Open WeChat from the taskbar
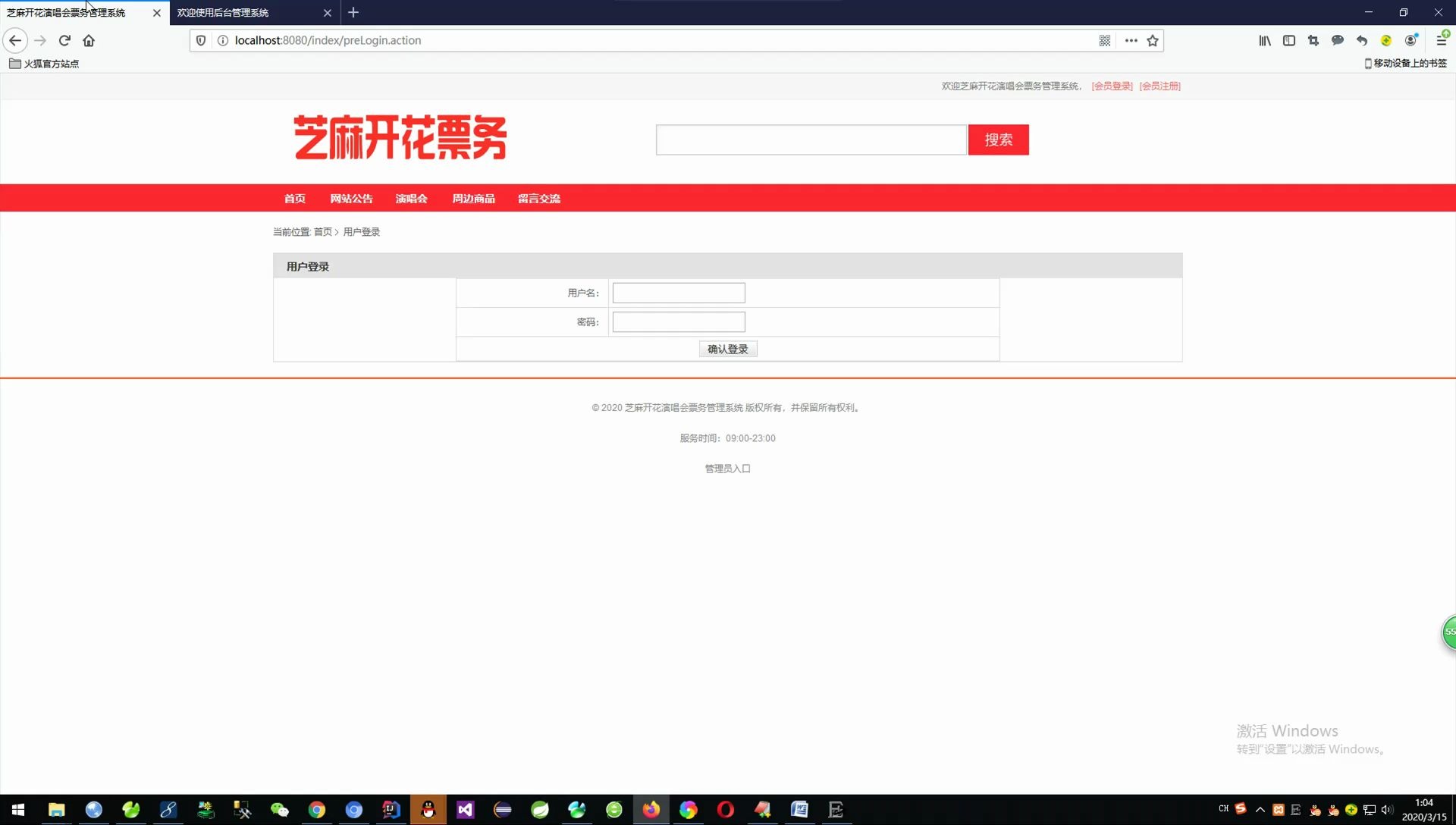Screen dimensions: 1456x825 pyautogui.click(x=280, y=810)
